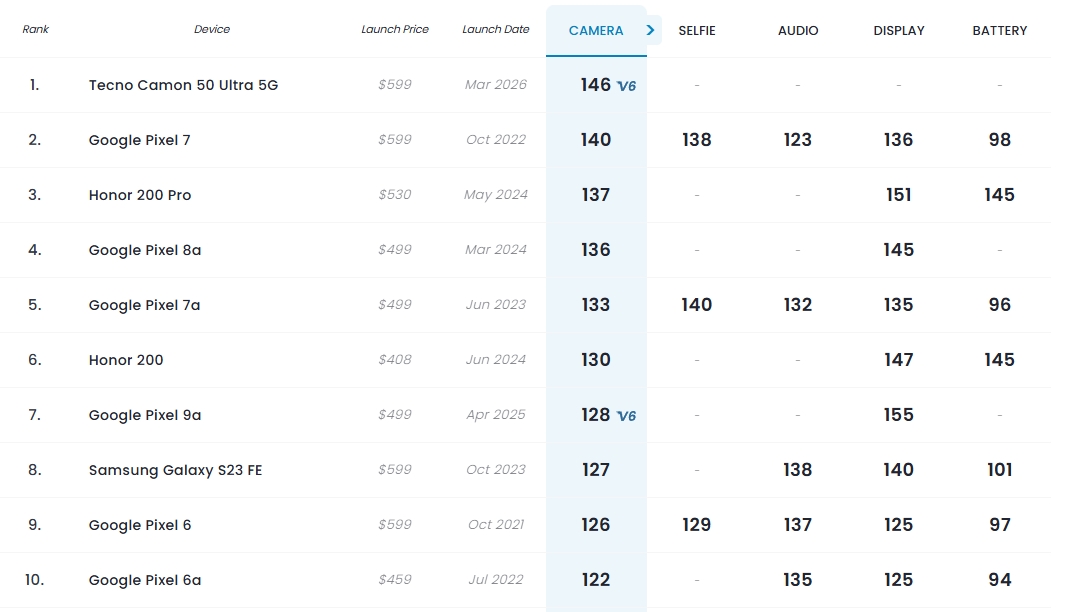
Task: Sort by Launch Price column header
Action: point(395,30)
